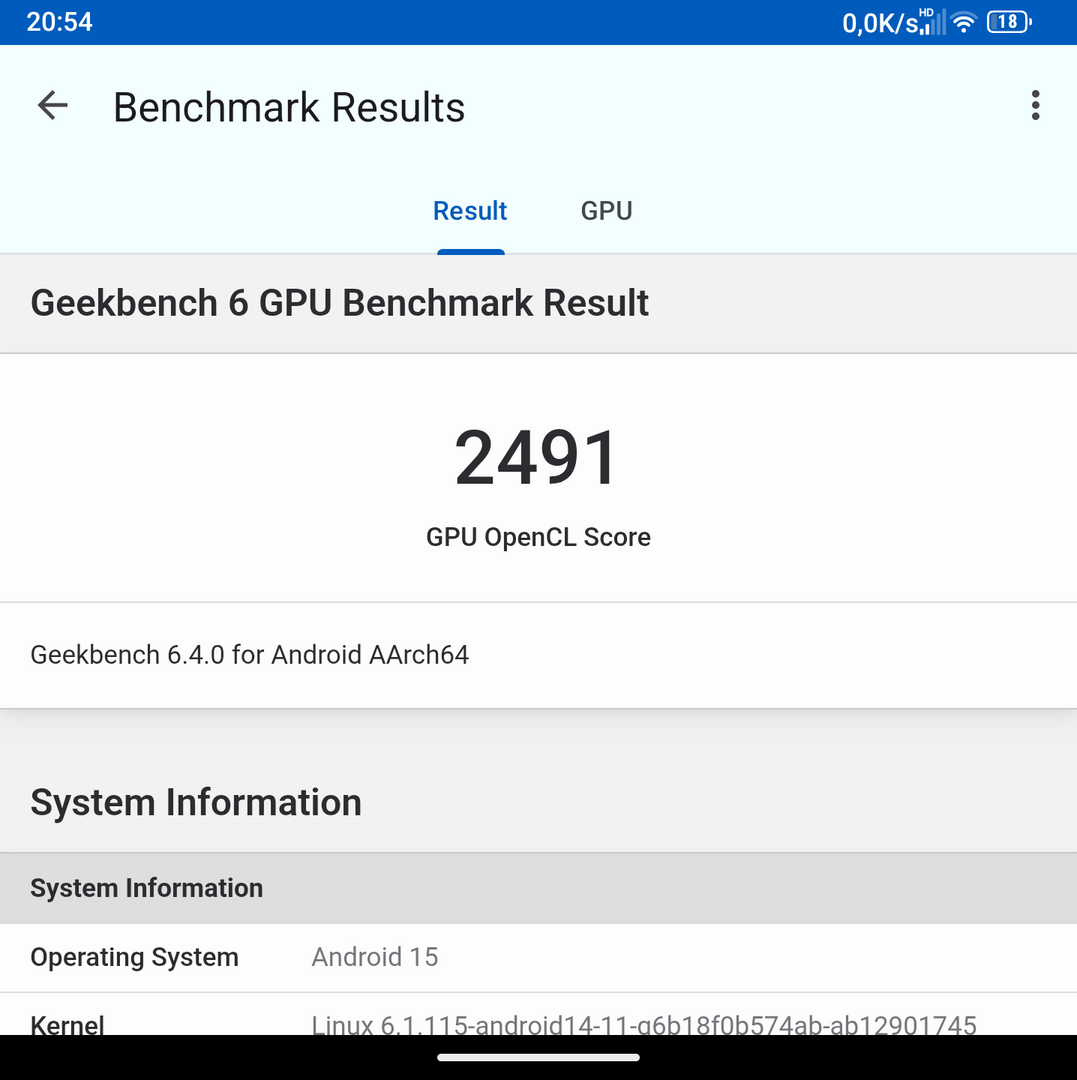Image resolution: width=1077 pixels, height=1080 pixels.
Task: Tap the Linux kernel version value
Action: [644, 1024]
